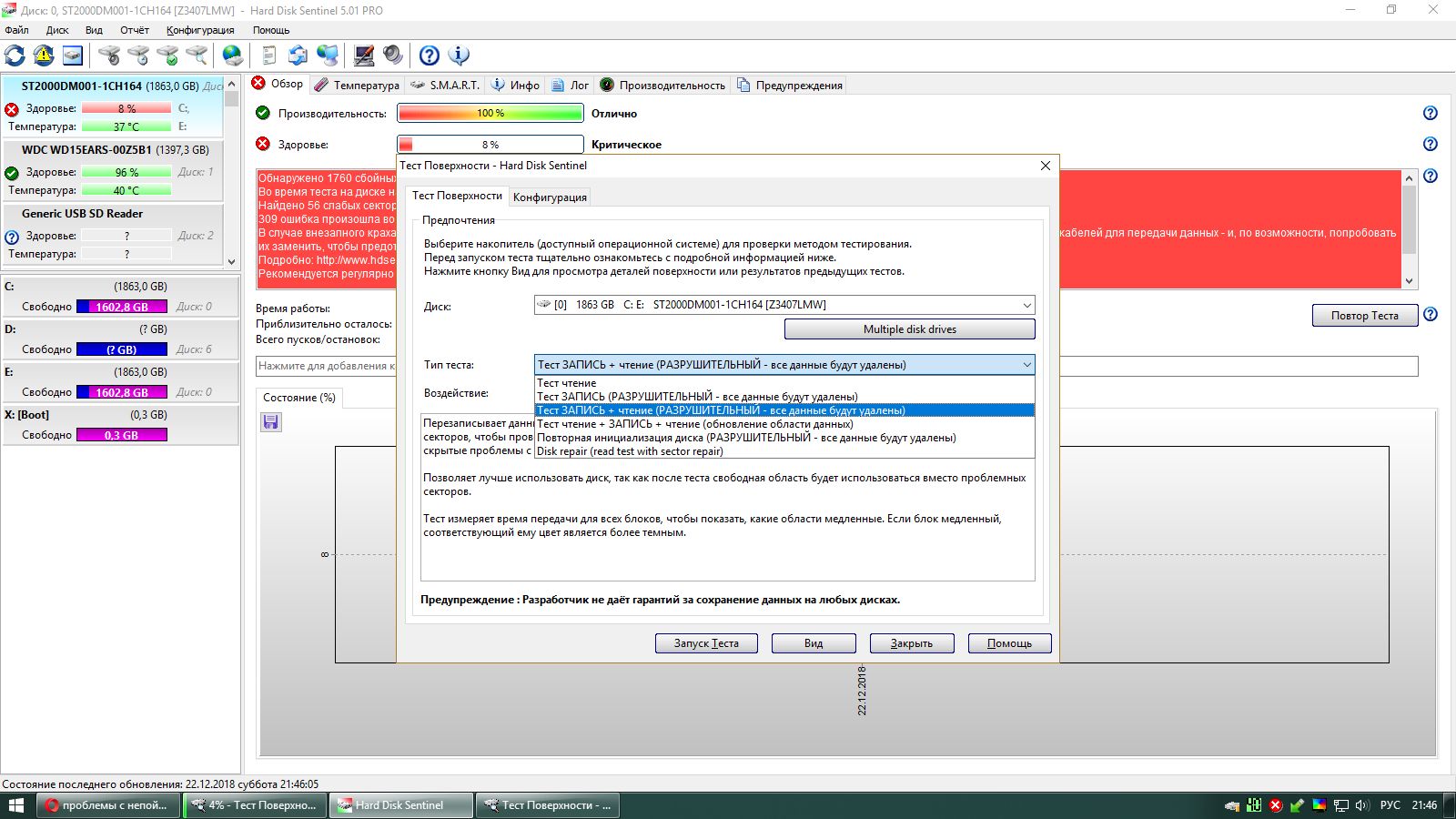Image resolution: width=1456 pixels, height=819 pixels.
Task: Click the Вид button in the dialog
Action: 814,643
